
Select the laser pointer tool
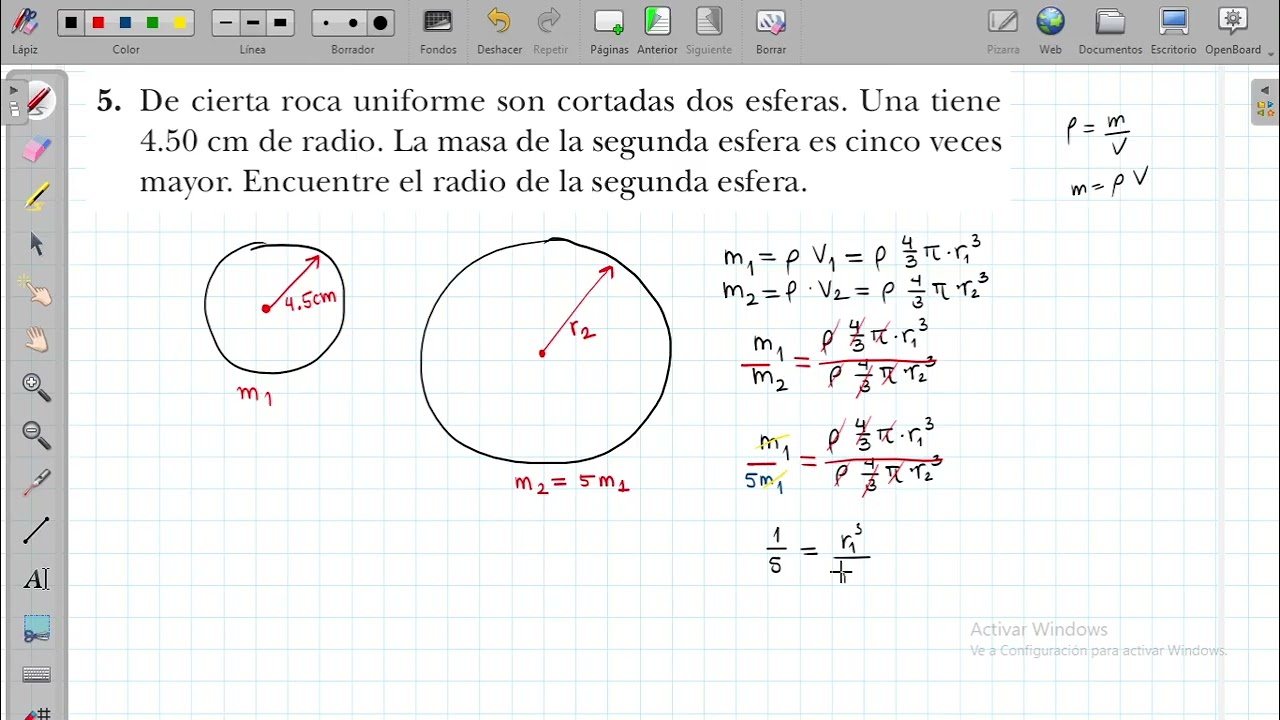pos(37,482)
